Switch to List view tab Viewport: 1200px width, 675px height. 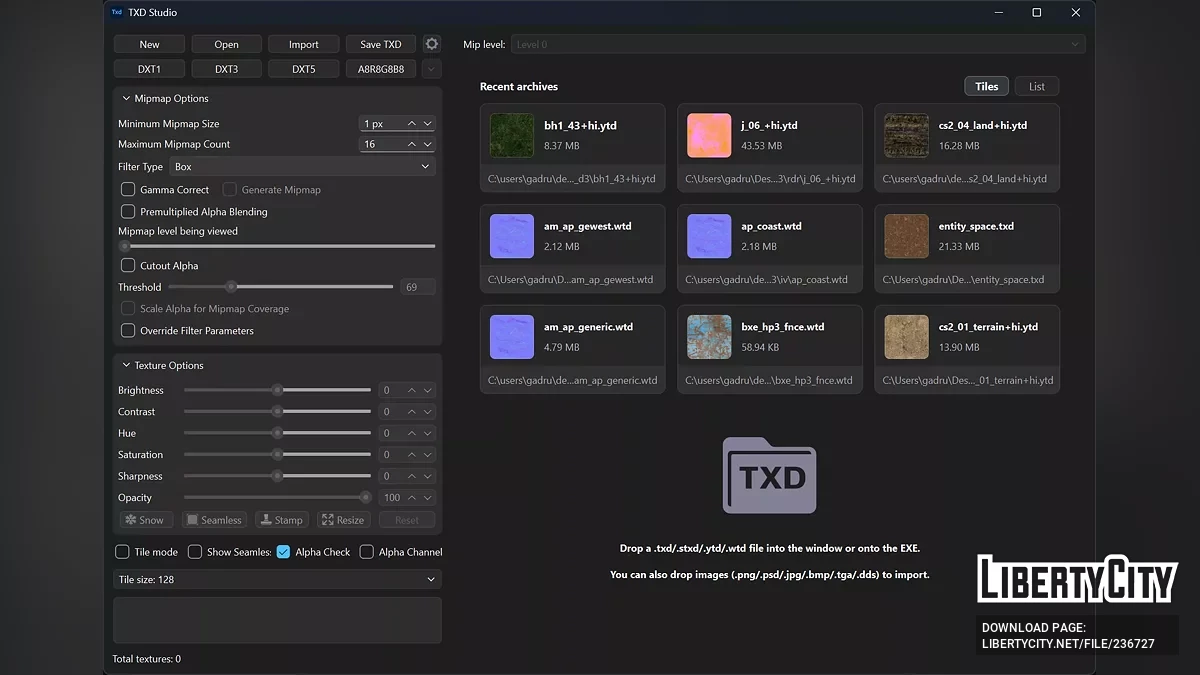[1036, 87]
